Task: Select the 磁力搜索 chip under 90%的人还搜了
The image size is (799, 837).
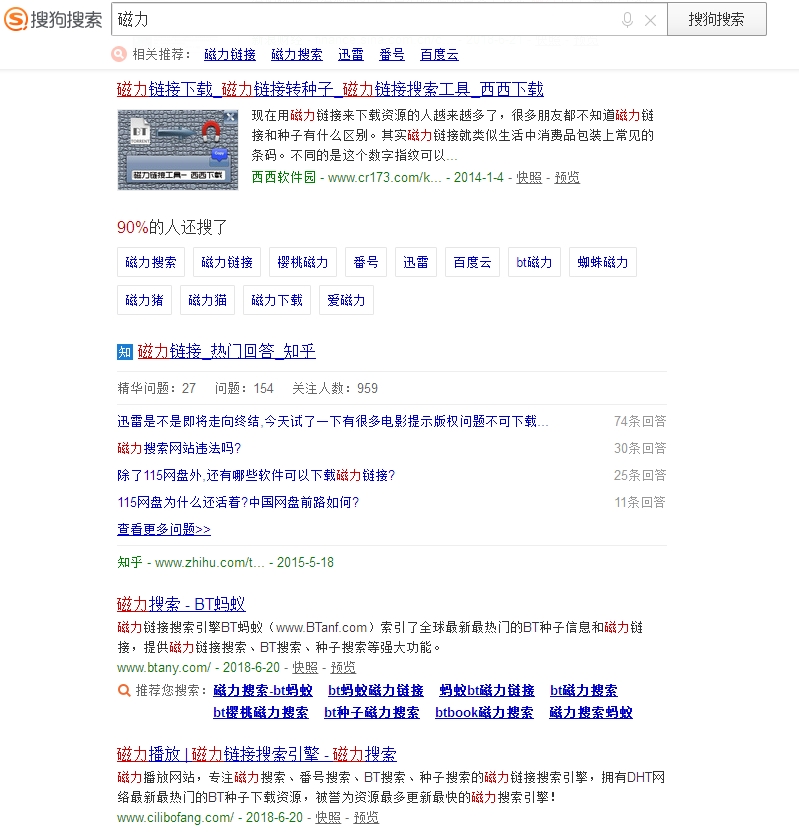Action: (151, 262)
